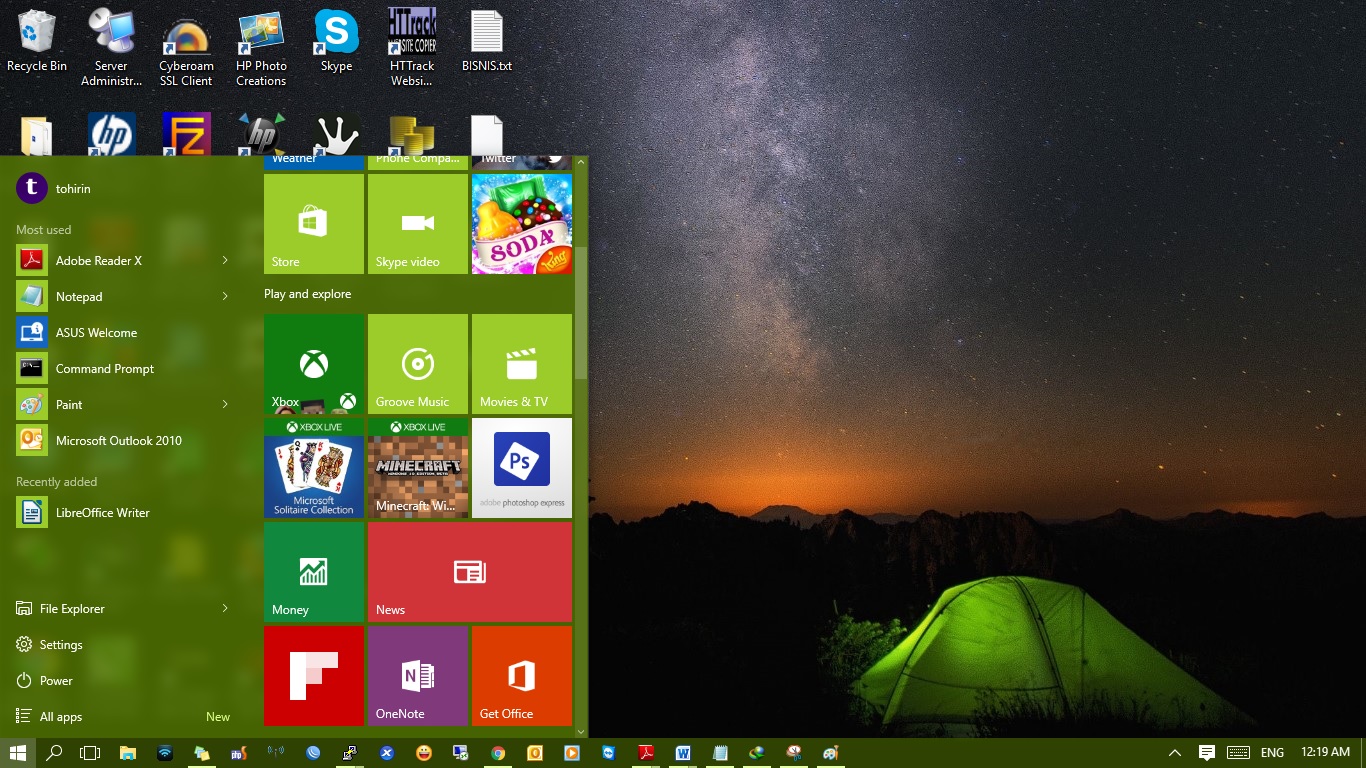Image resolution: width=1366 pixels, height=768 pixels.
Task: Click scrollbar down arrow in Start tiles
Action: 580,732
